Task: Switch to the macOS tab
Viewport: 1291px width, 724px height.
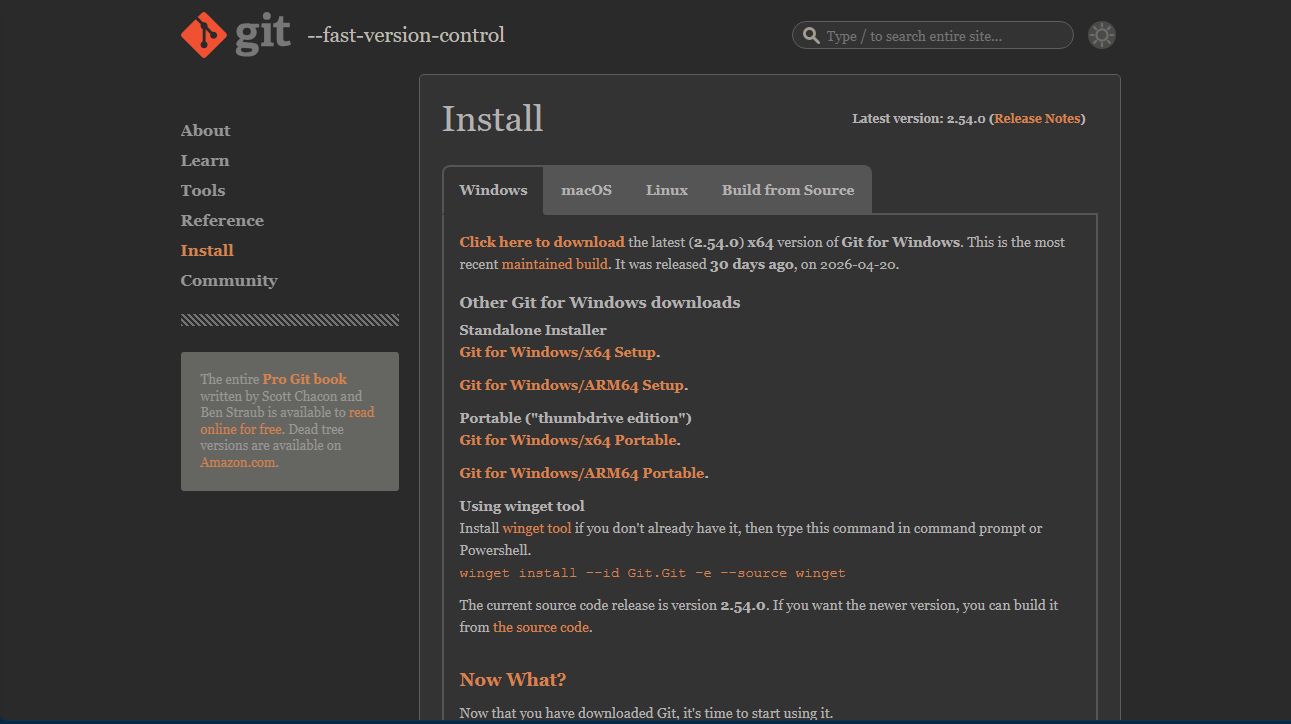Action: [586, 190]
